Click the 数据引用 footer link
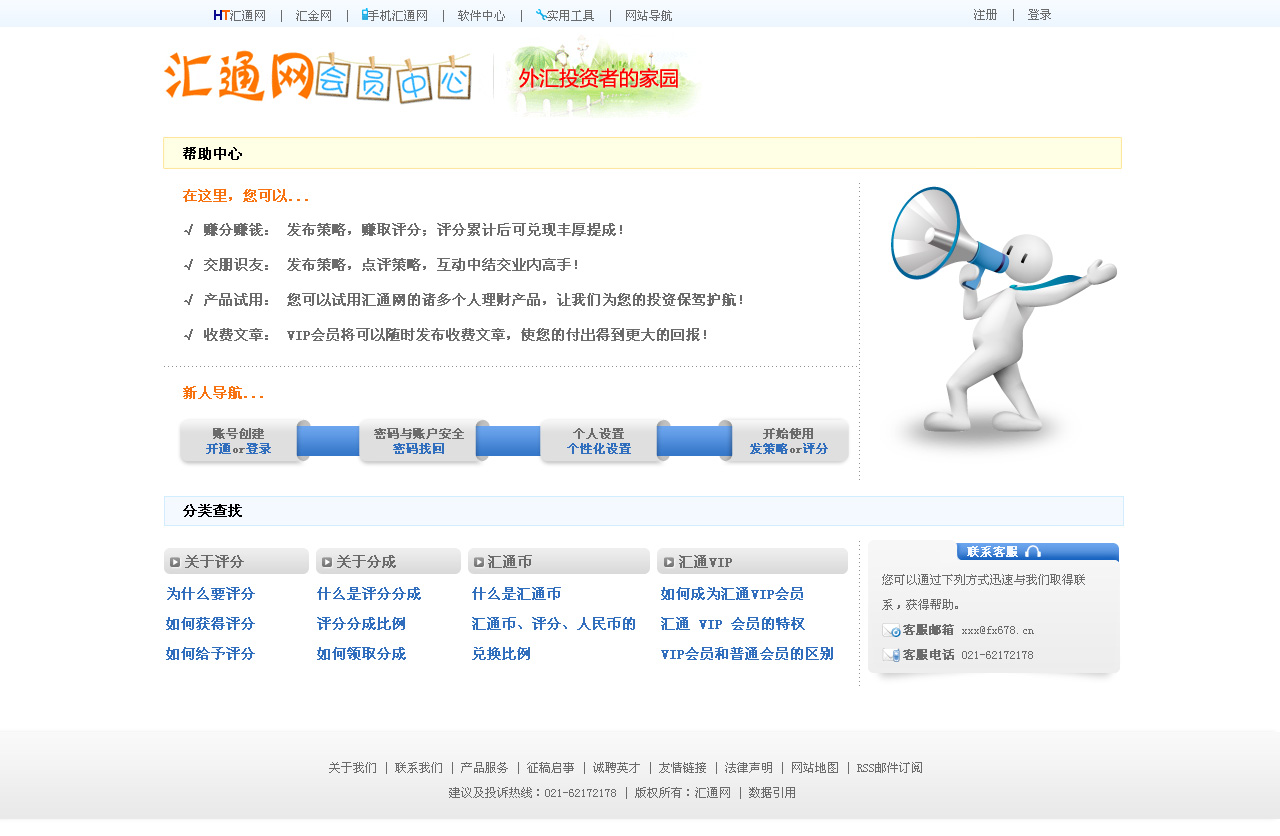 772,793
